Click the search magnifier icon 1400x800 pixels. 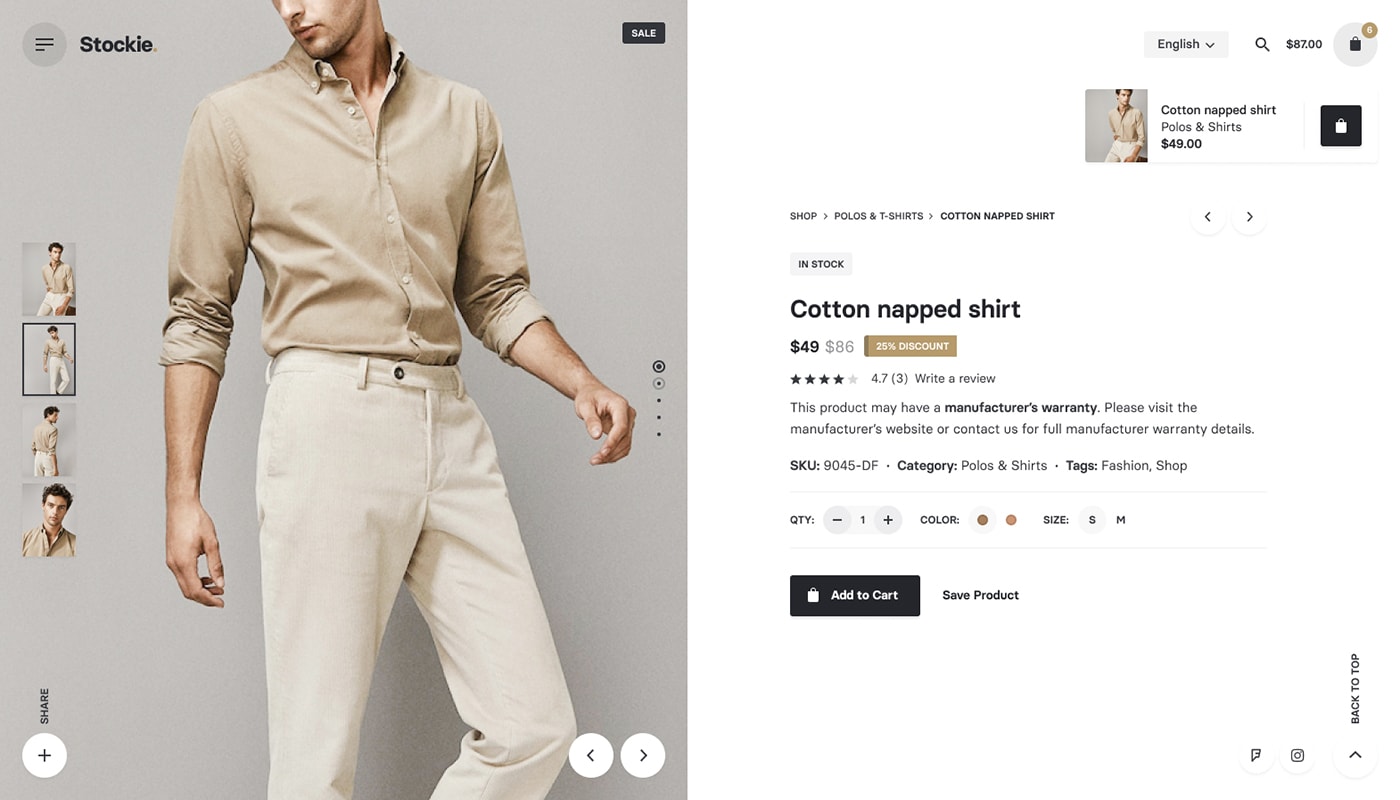[x=1262, y=44]
